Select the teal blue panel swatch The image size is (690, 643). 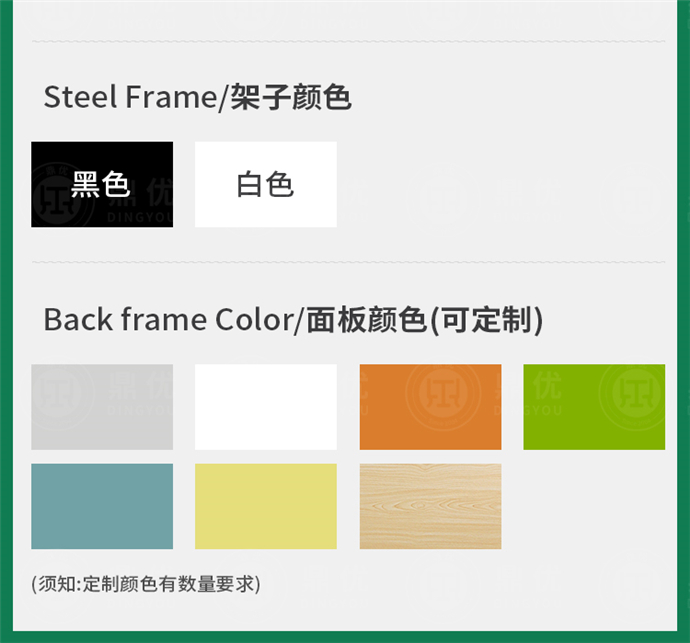point(101,506)
